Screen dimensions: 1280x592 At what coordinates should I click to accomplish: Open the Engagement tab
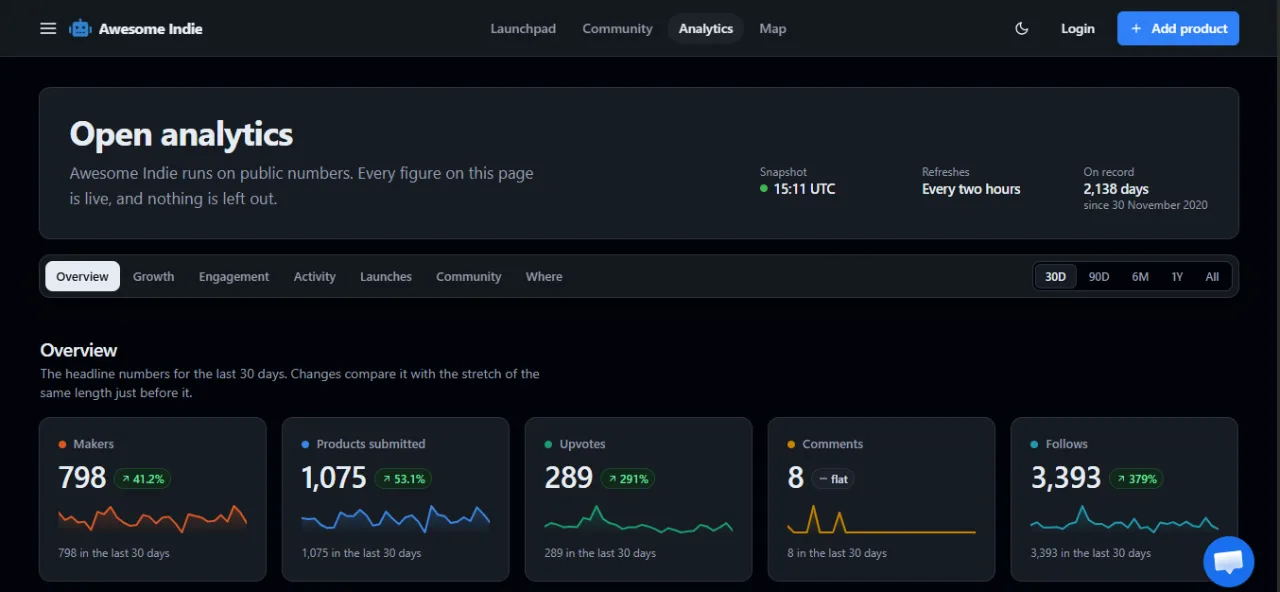coord(234,277)
